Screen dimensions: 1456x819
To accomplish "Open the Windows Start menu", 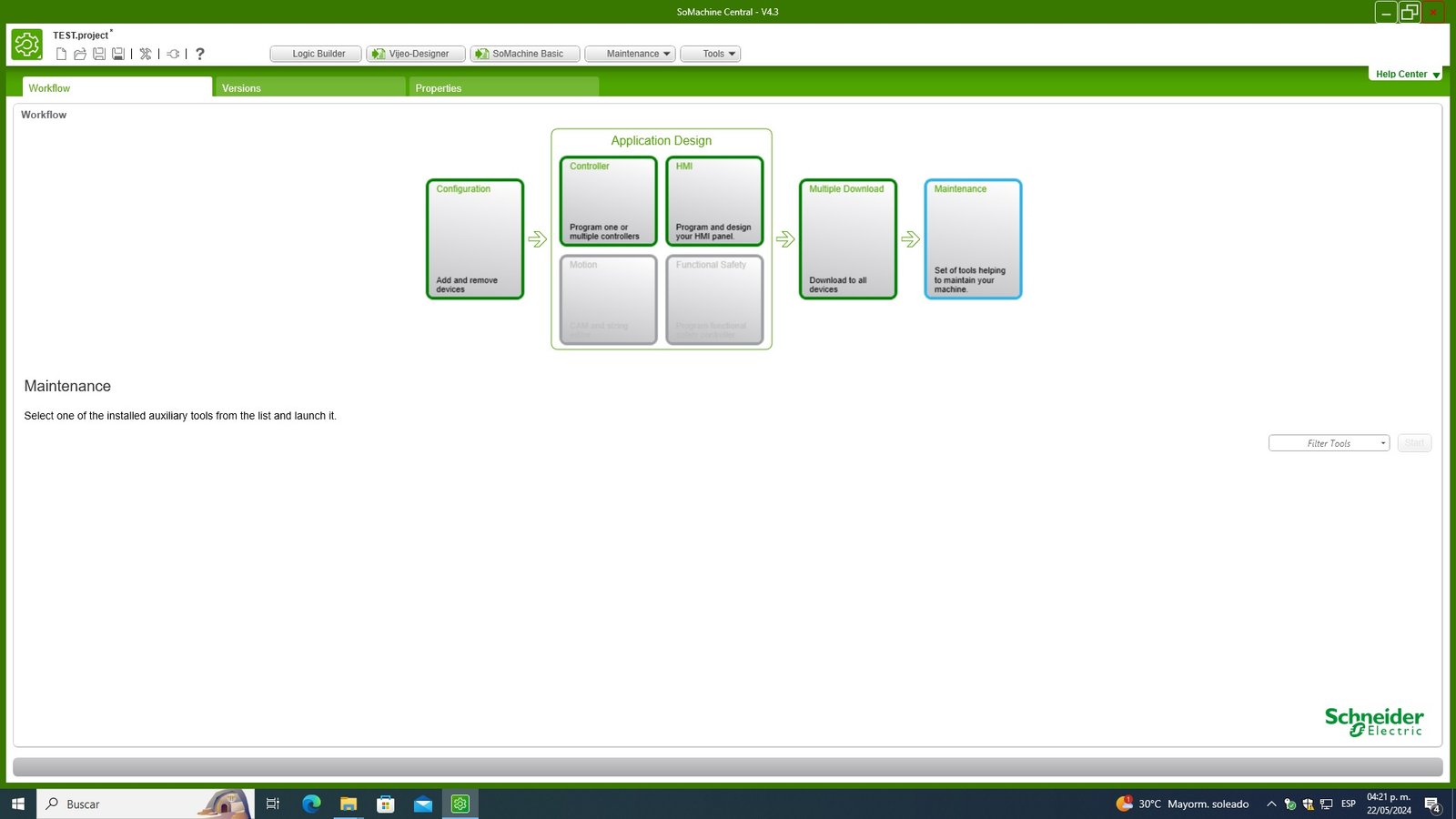I will [x=18, y=804].
